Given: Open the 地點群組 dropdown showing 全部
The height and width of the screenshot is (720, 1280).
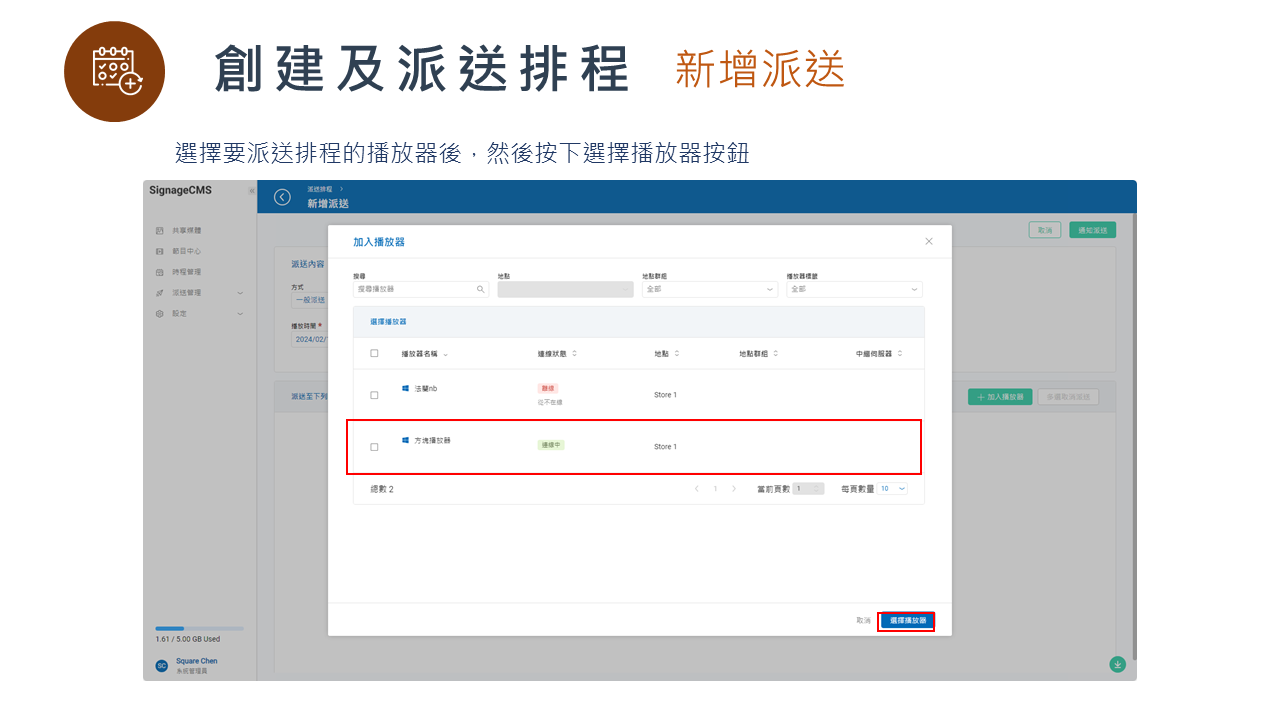Looking at the screenshot, I should pyautogui.click(x=710, y=289).
